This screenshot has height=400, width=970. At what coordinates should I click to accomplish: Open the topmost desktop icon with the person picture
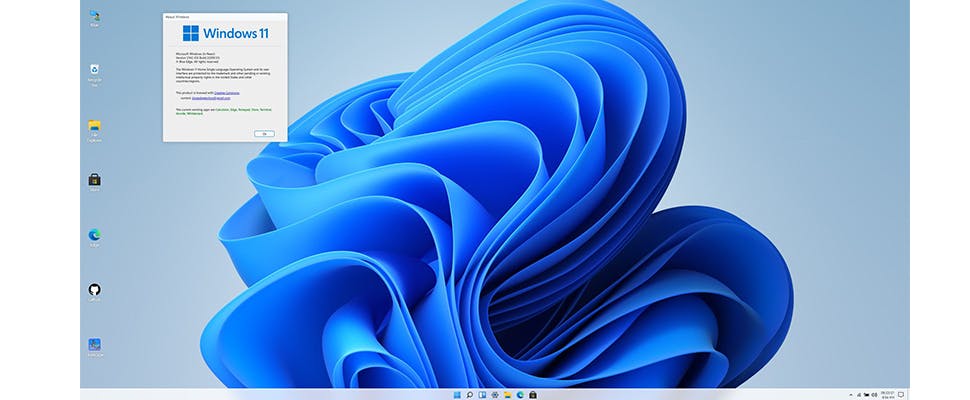95,18
